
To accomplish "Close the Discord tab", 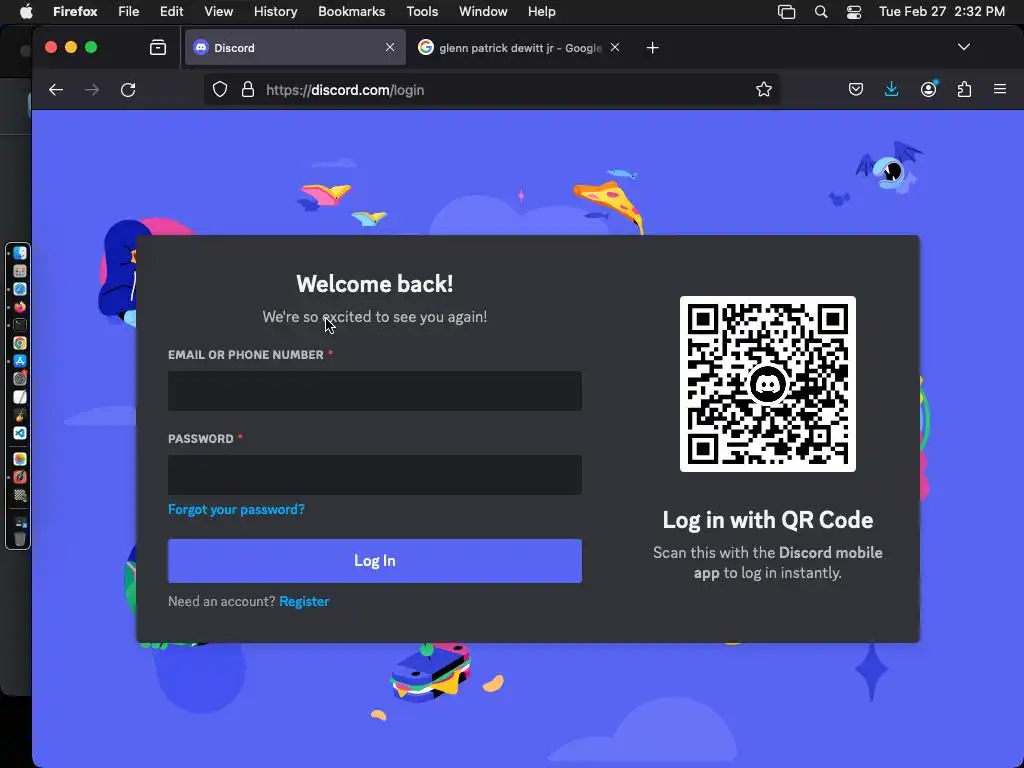I will tap(390, 47).
